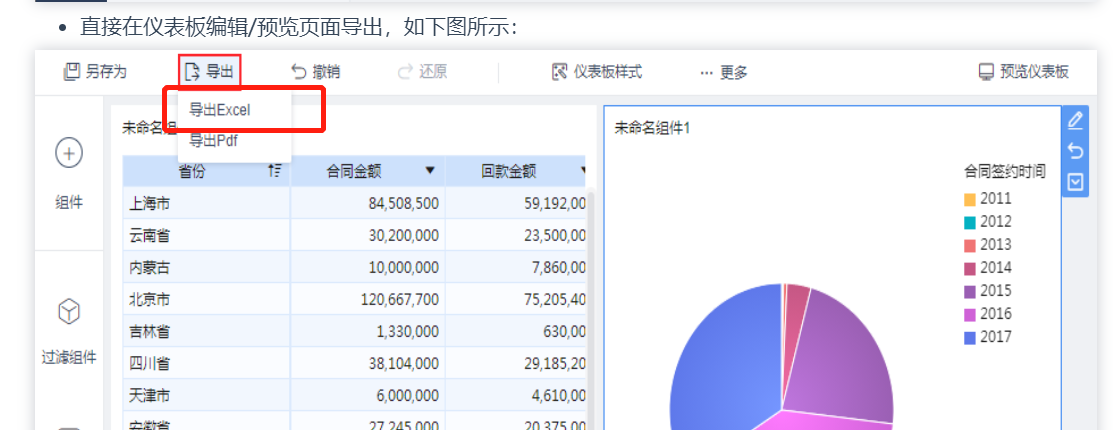The height and width of the screenshot is (430, 1113).
Task: Click the 120,667,700 contract amount cell
Action: 368,299
